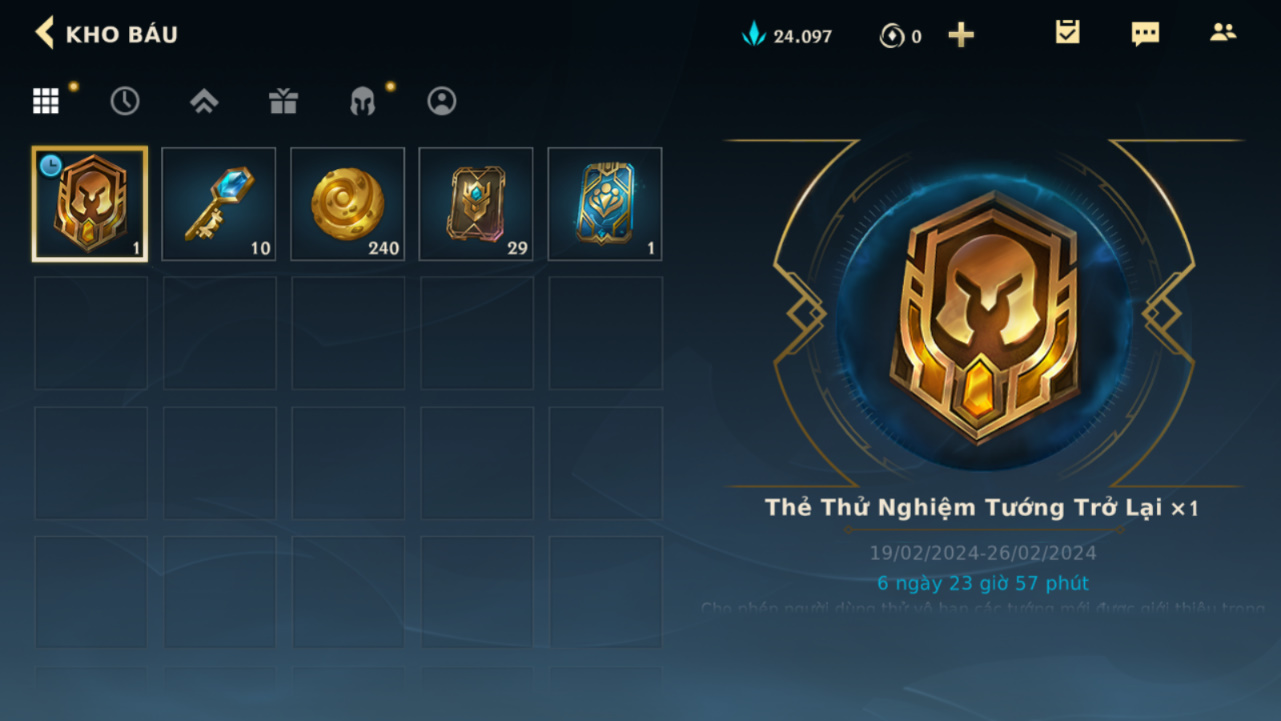Open the friends list icon
This screenshot has height=721, width=1281.
tap(1223, 32)
